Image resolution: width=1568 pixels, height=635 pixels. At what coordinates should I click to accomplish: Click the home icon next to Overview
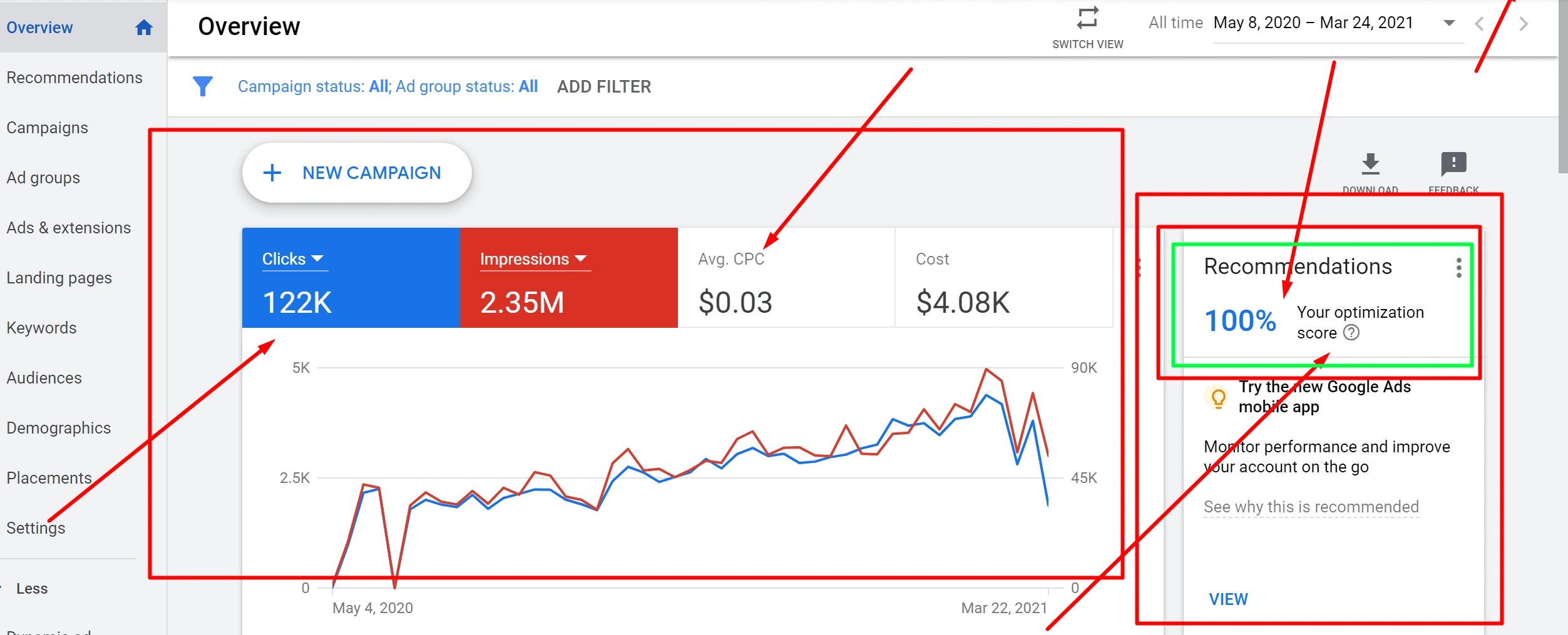coord(144,28)
